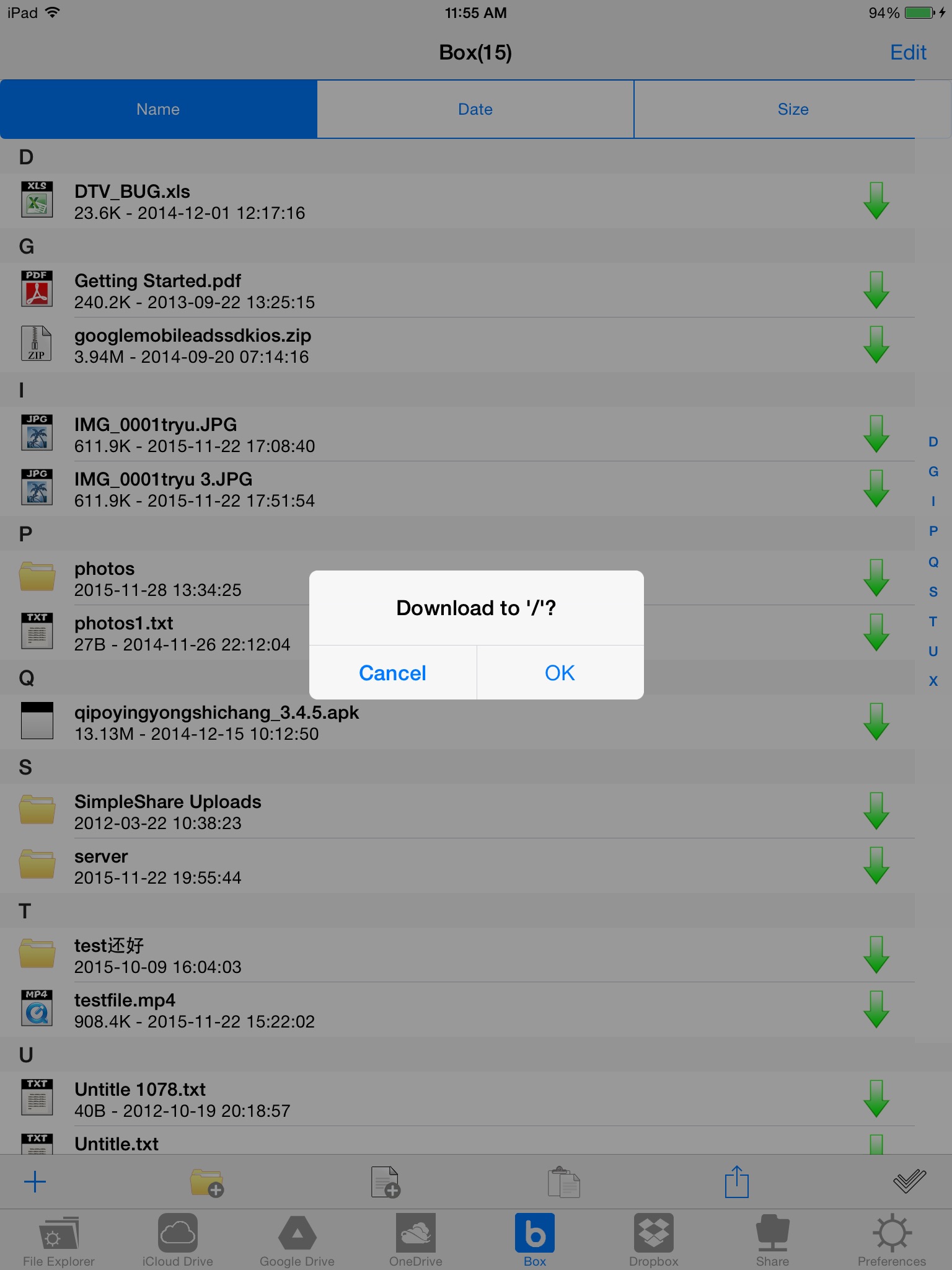
Task: Tap the paste clipboard icon
Action: coord(563,1182)
